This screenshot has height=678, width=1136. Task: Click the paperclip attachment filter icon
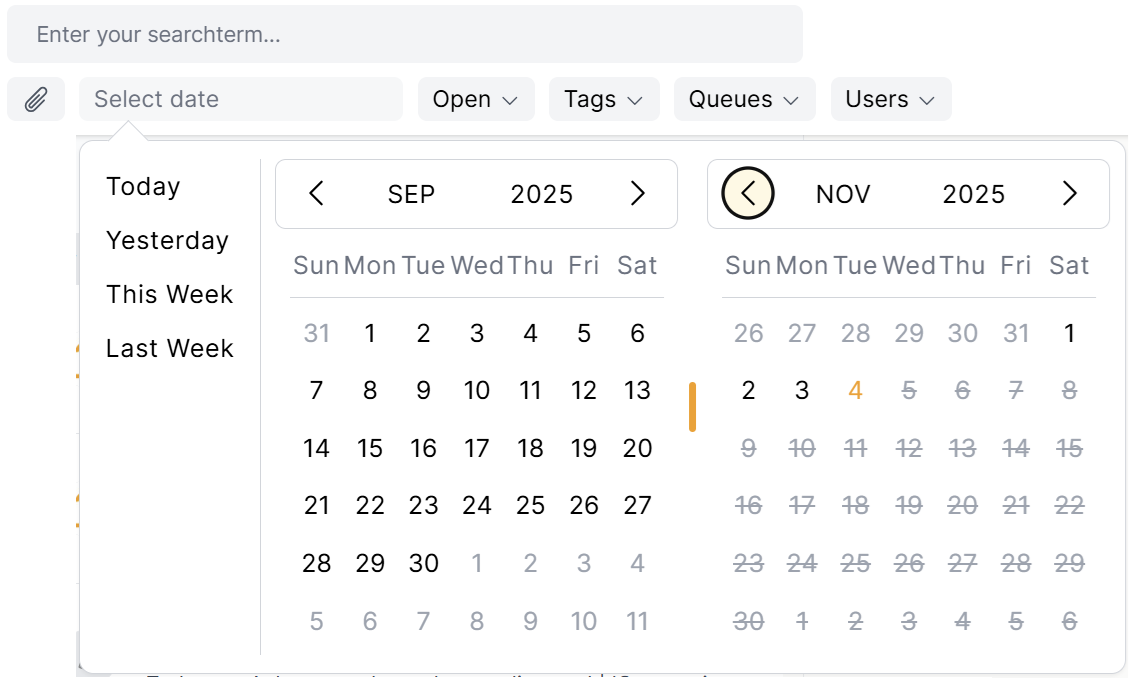pos(36,99)
